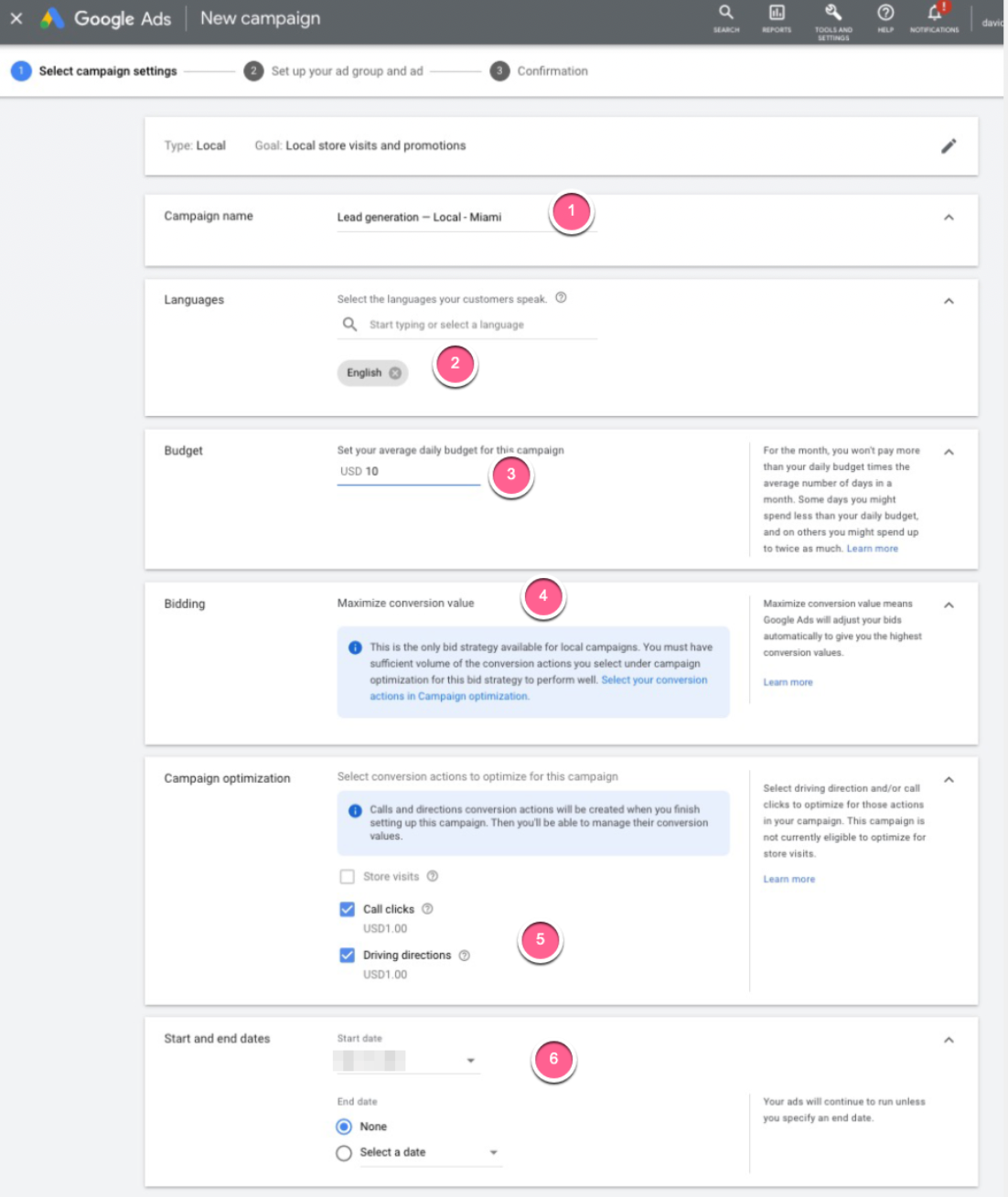Collapse the Budget section

949,452
